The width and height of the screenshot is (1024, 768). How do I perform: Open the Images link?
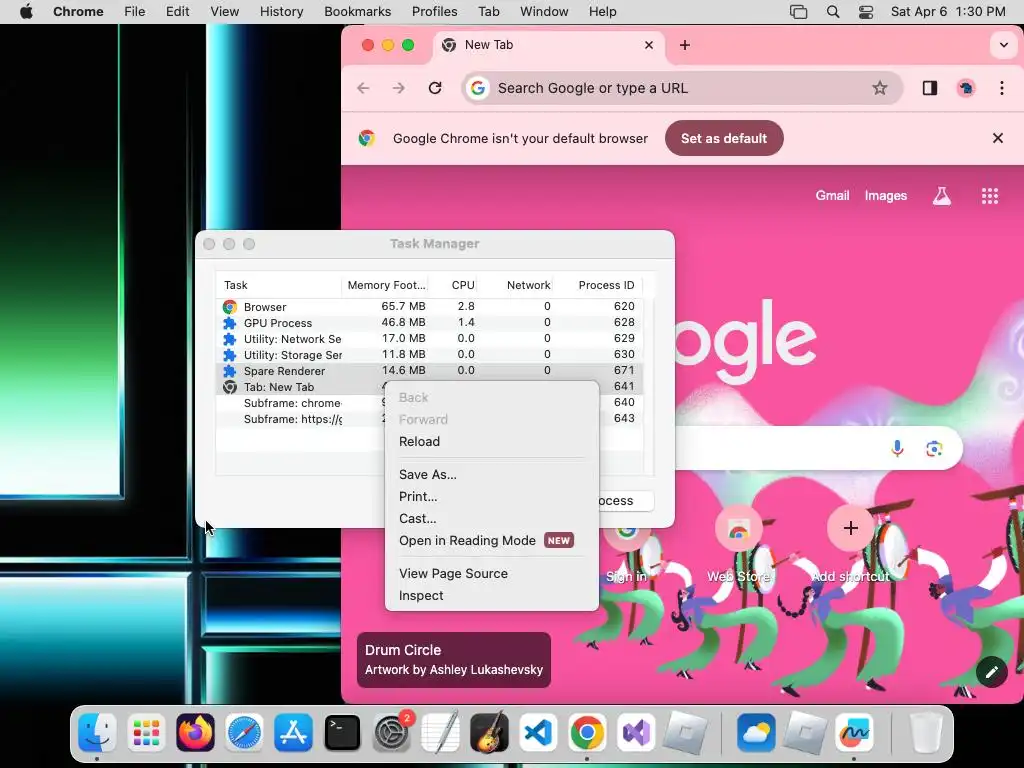pyautogui.click(x=886, y=196)
